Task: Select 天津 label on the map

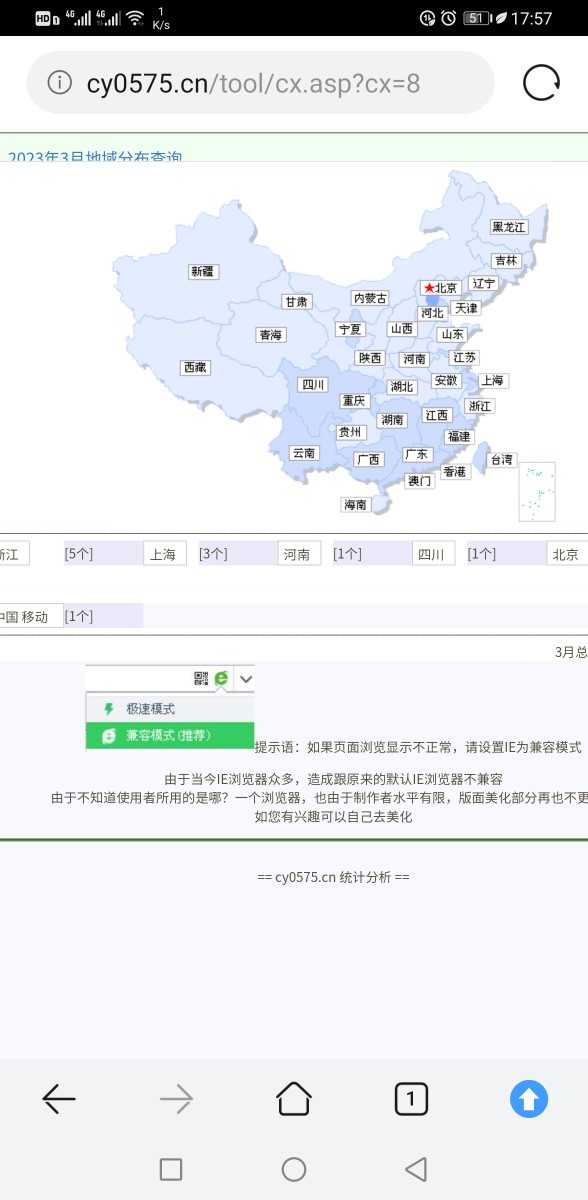Action: tap(466, 308)
